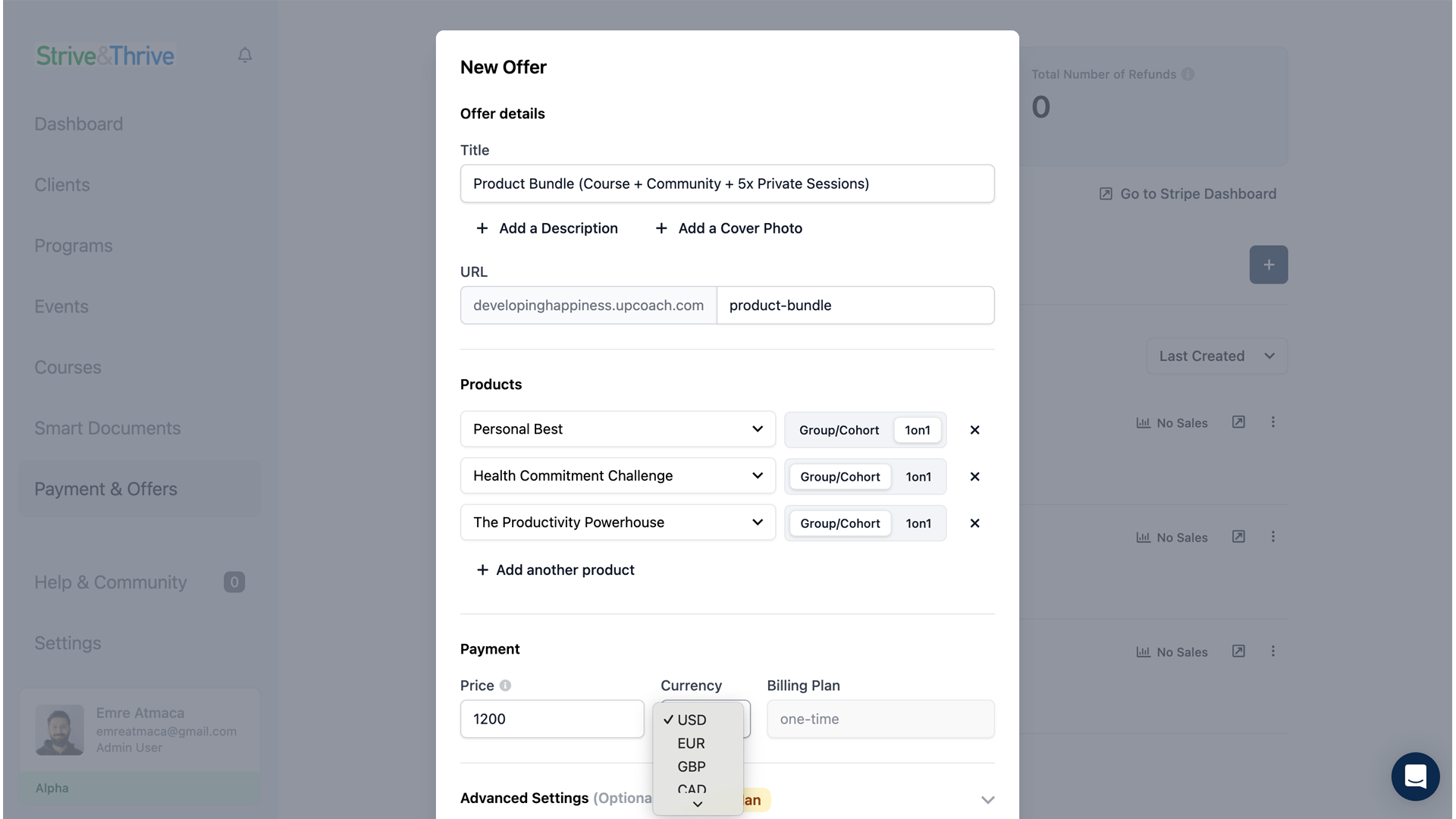Expand the Advanced Settings section

point(987,799)
